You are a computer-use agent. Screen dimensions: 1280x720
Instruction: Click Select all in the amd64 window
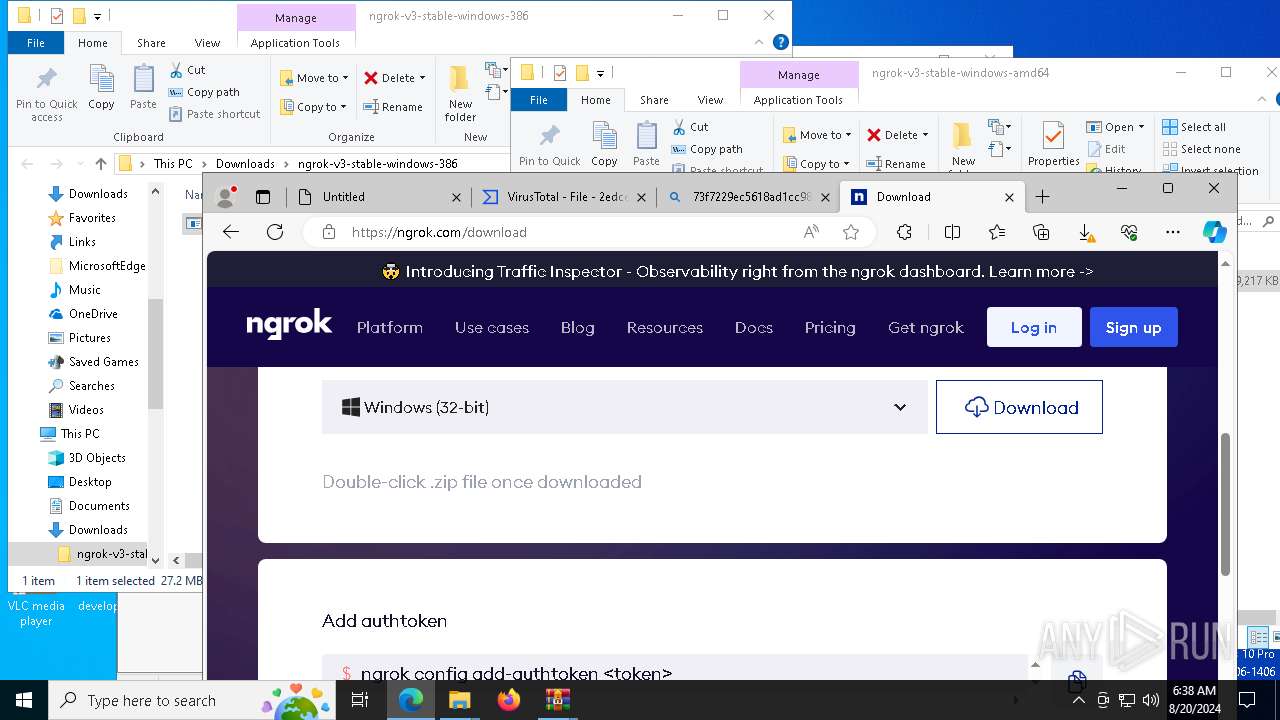click(1194, 127)
